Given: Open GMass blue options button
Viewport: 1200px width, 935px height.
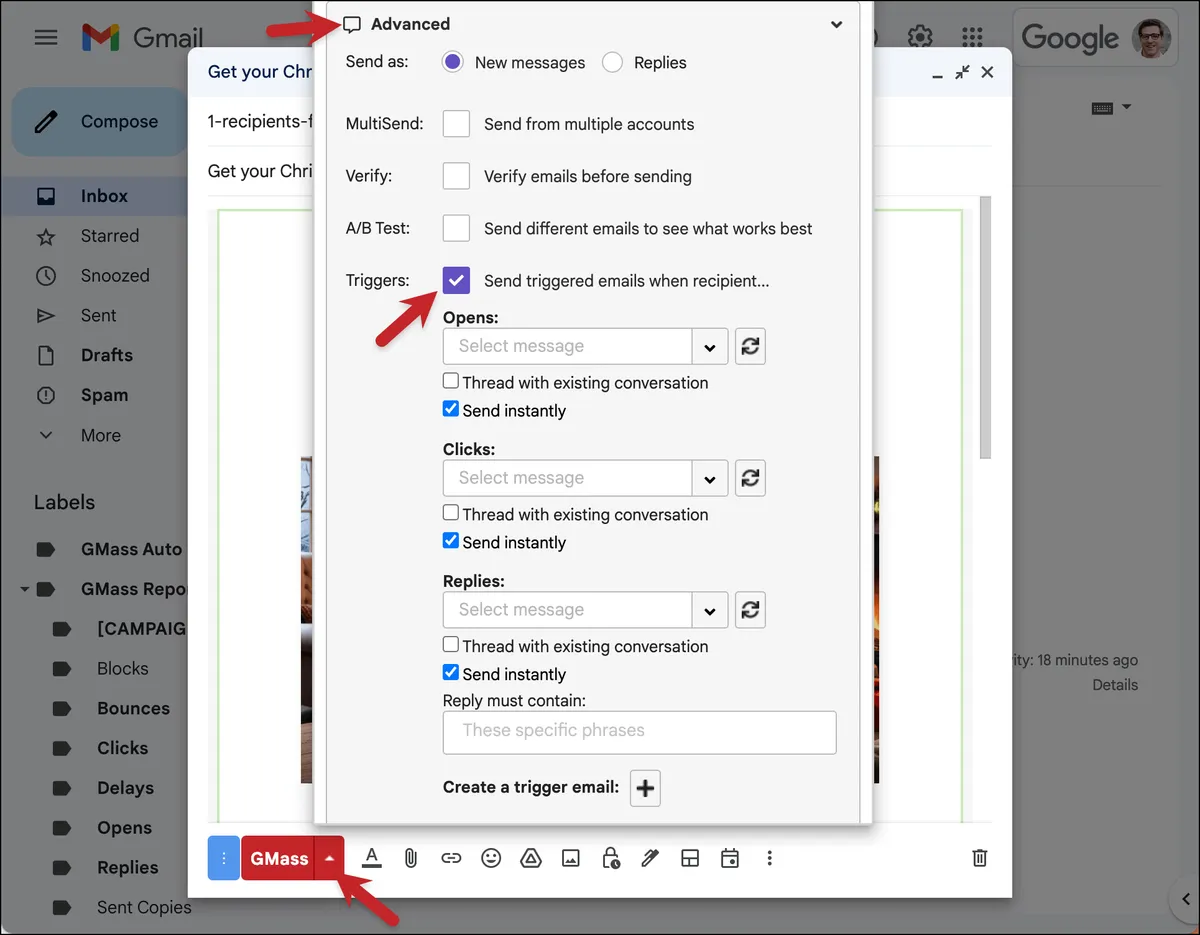Looking at the screenshot, I should (224, 858).
